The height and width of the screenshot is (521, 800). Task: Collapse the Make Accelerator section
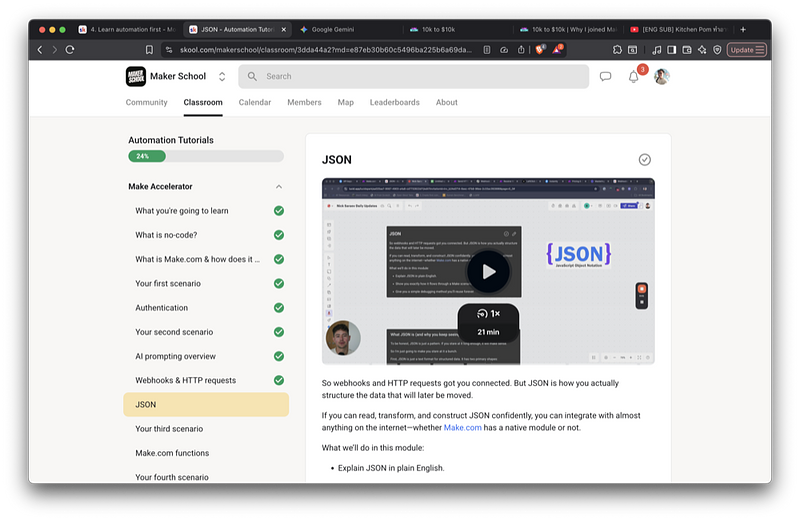279,187
